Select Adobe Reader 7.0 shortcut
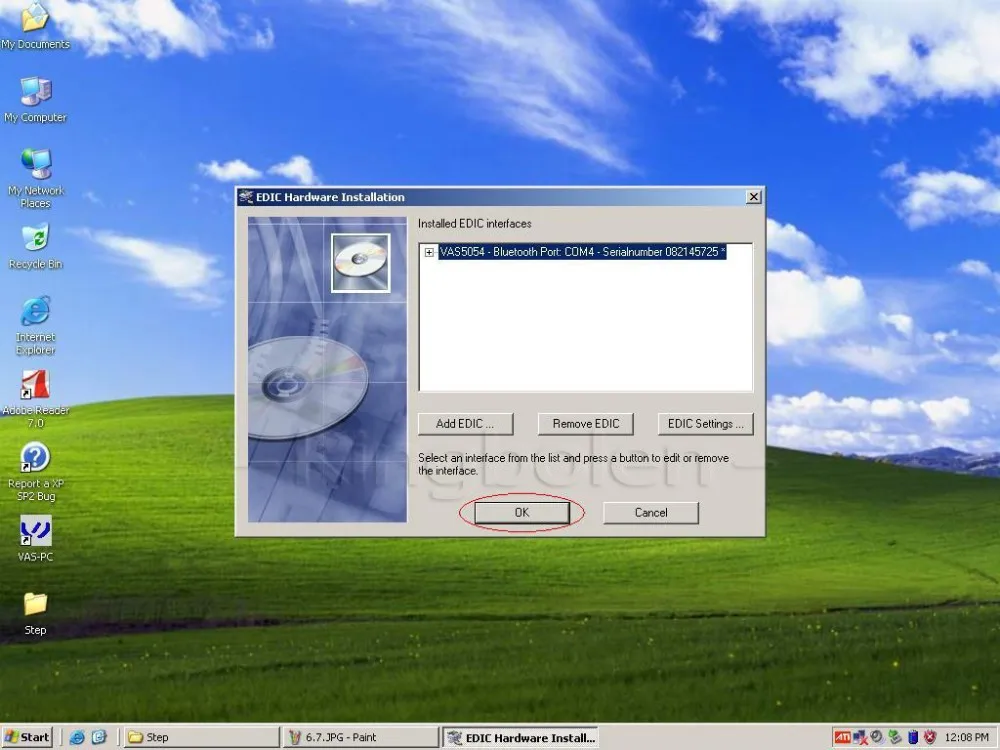The height and width of the screenshot is (750, 1000). [x=35, y=399]
